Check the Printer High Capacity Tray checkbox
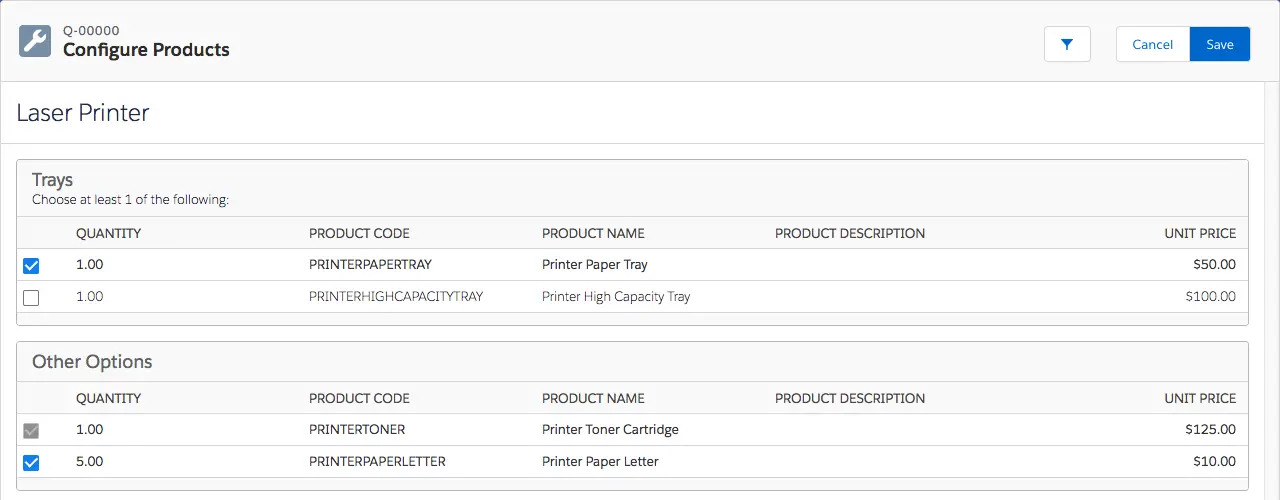 tap(31, 298)
